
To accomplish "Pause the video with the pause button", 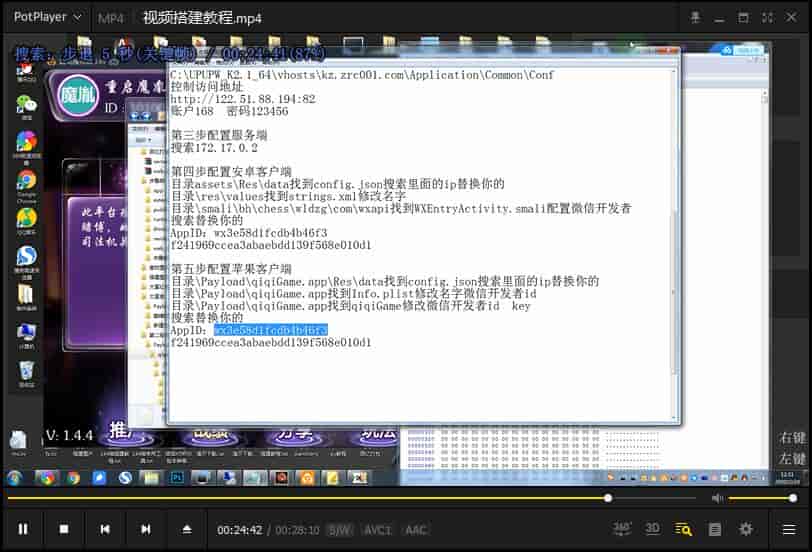I will 23,529.
